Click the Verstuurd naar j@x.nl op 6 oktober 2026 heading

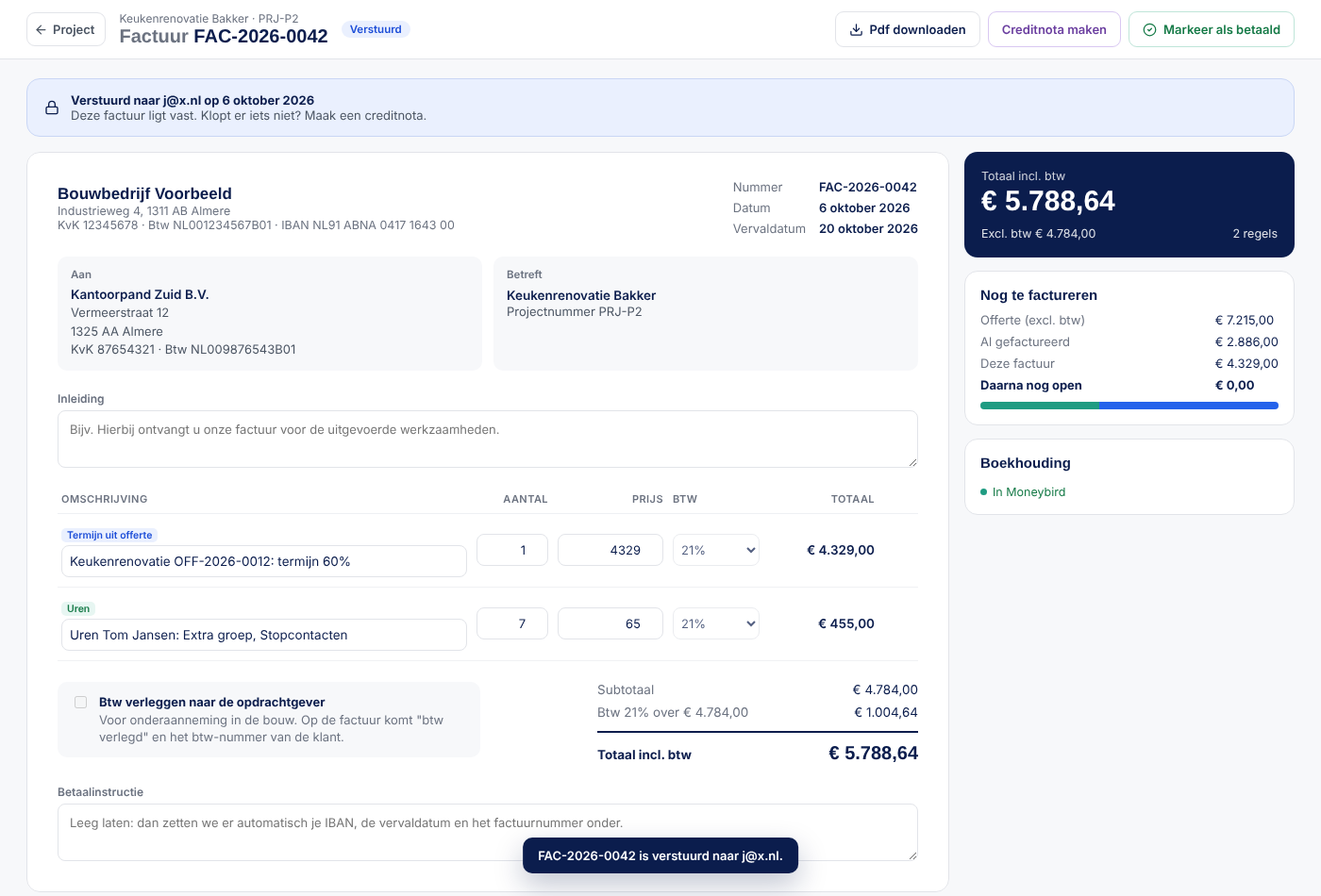coord(192,100)
